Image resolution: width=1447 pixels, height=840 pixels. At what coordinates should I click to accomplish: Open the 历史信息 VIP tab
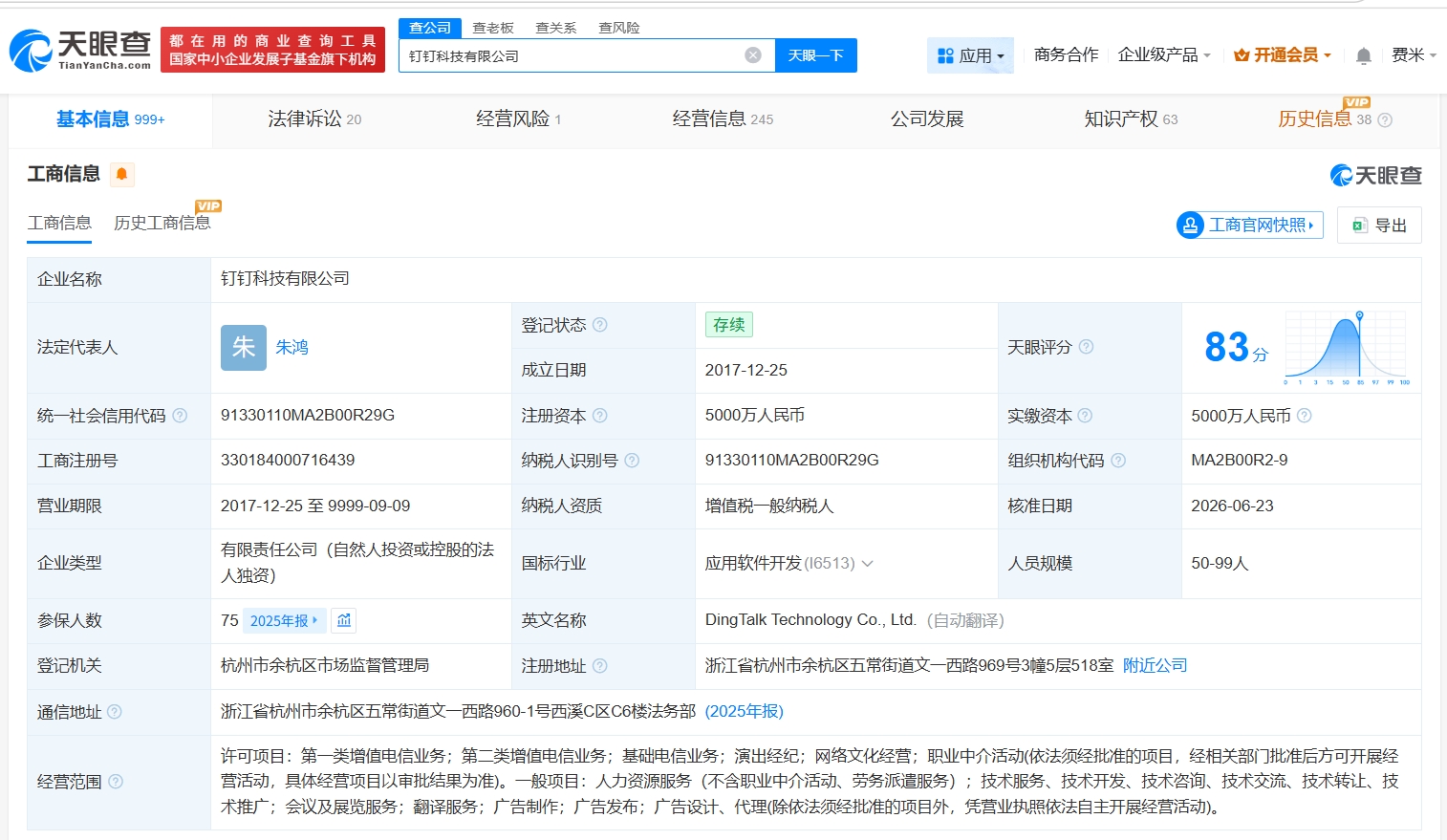click(1325, 119)
